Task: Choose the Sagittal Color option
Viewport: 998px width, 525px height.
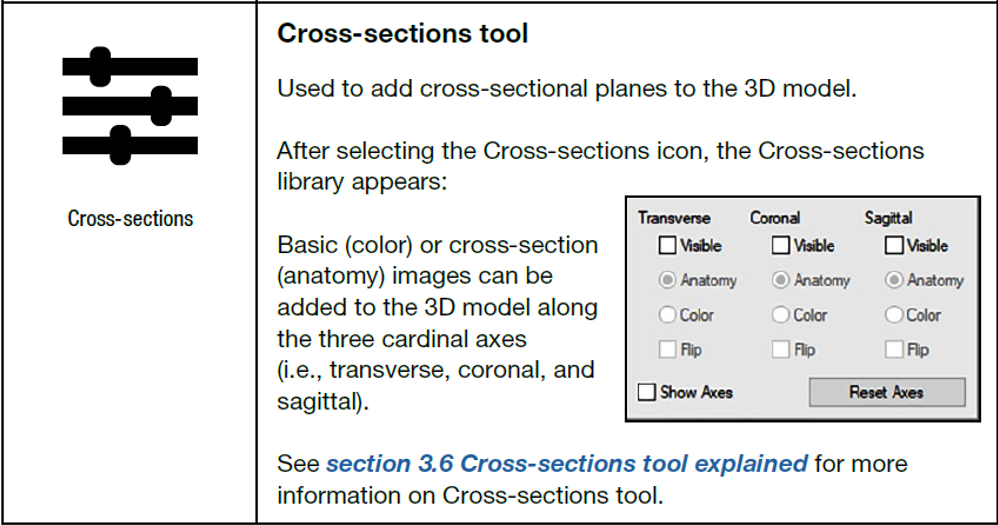Action: pyautogui.click(x=895, y=315)
